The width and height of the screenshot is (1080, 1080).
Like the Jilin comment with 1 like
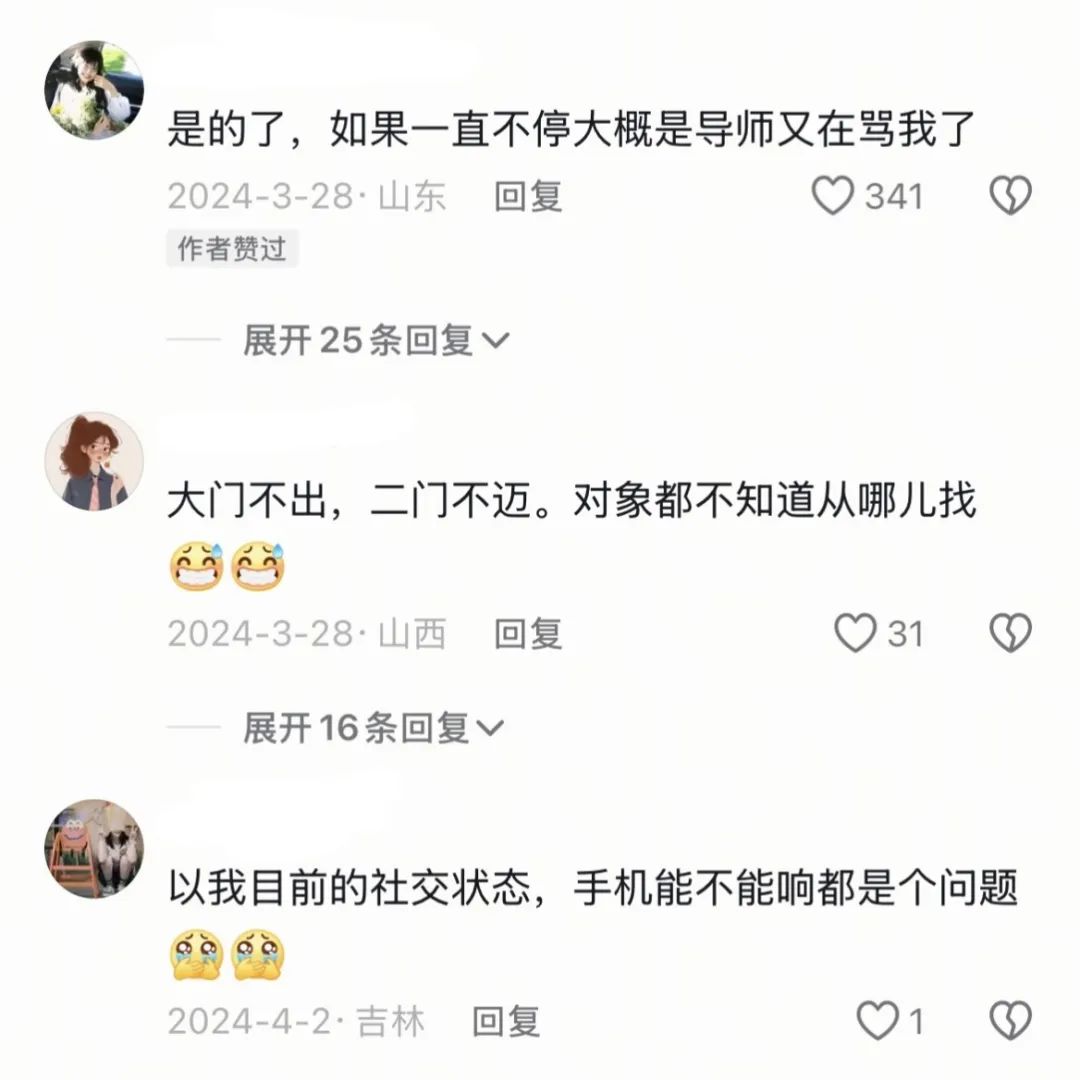(x=878, y=1020)
